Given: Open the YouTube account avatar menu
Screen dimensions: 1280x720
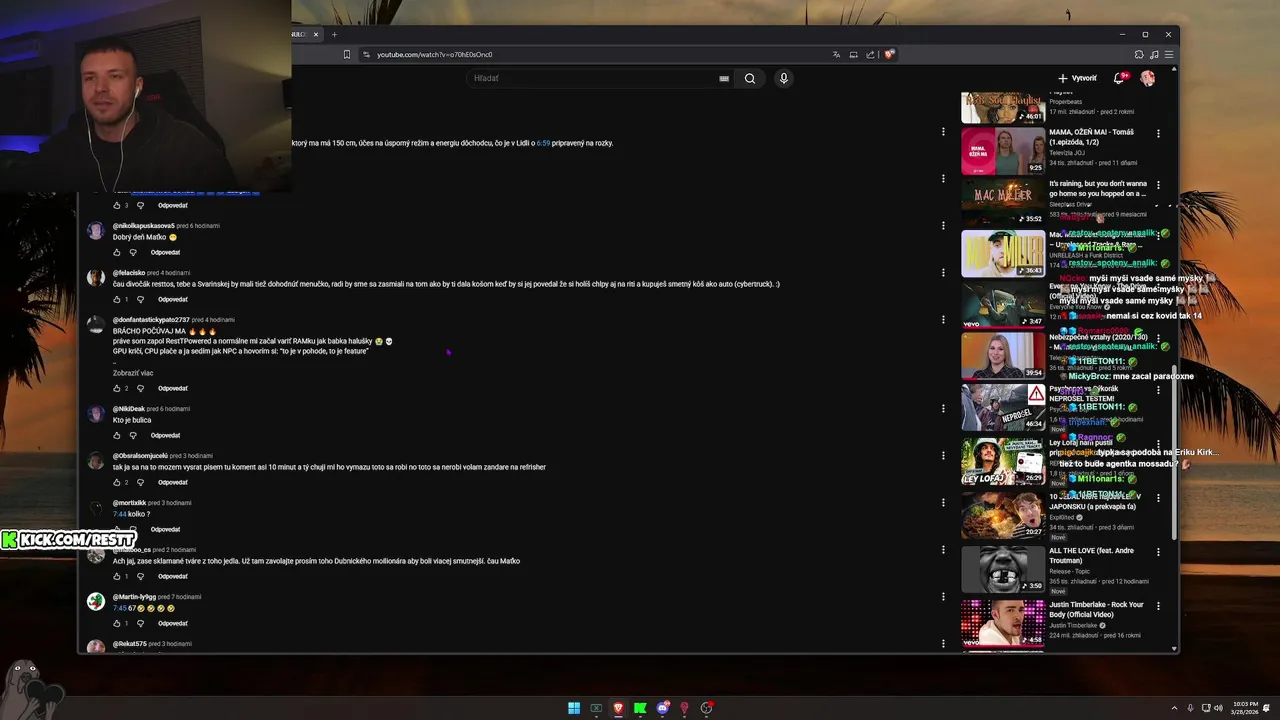Looking at the screenshot, I should 1148,78.
